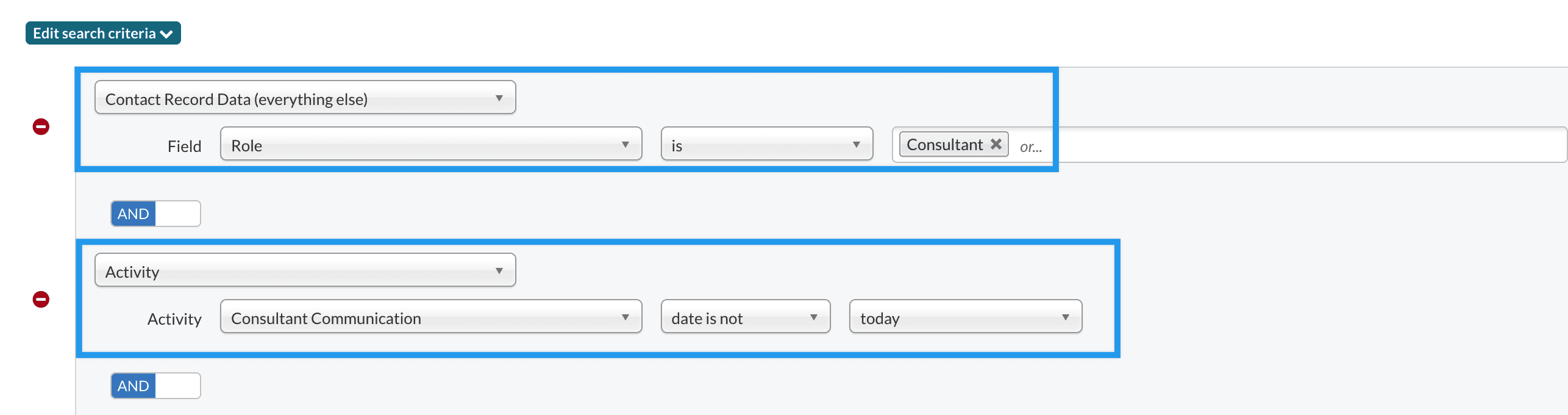Remove the Role criteria row
This screenshot has width=1568, height=415.
[41, 127]
